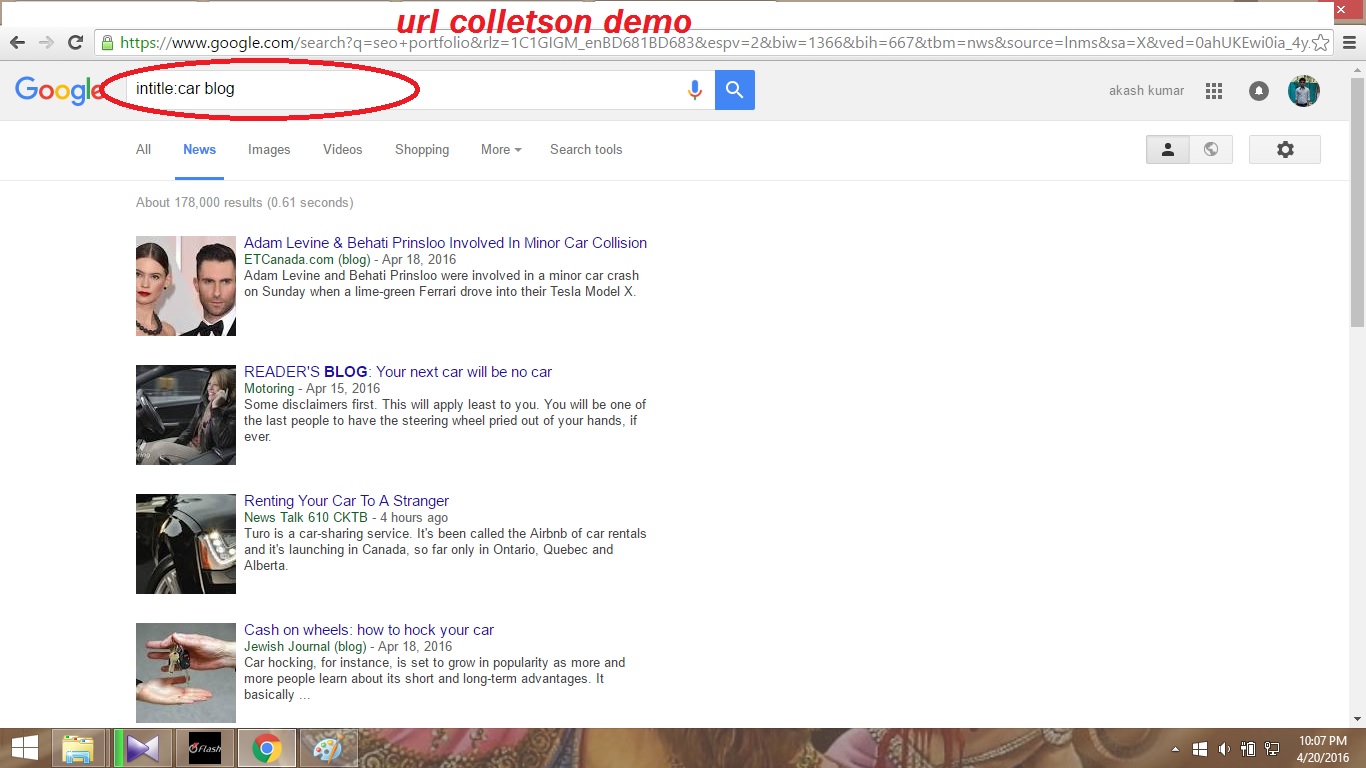1366x768 pixels.
Task: Open Google notifications bell
Action: click(x=1259, y=91)
